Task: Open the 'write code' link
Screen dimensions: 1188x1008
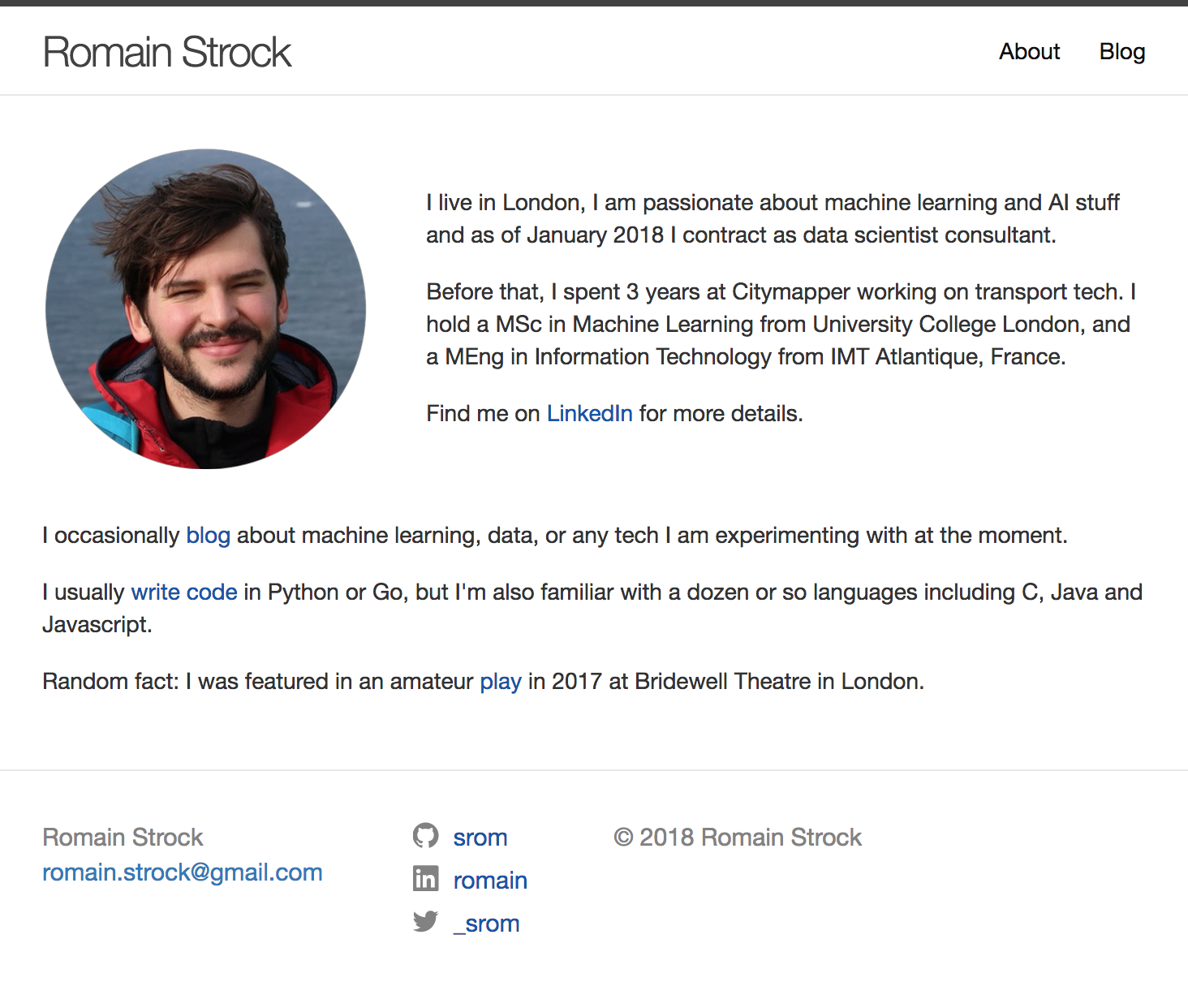Action: (184, 592)
